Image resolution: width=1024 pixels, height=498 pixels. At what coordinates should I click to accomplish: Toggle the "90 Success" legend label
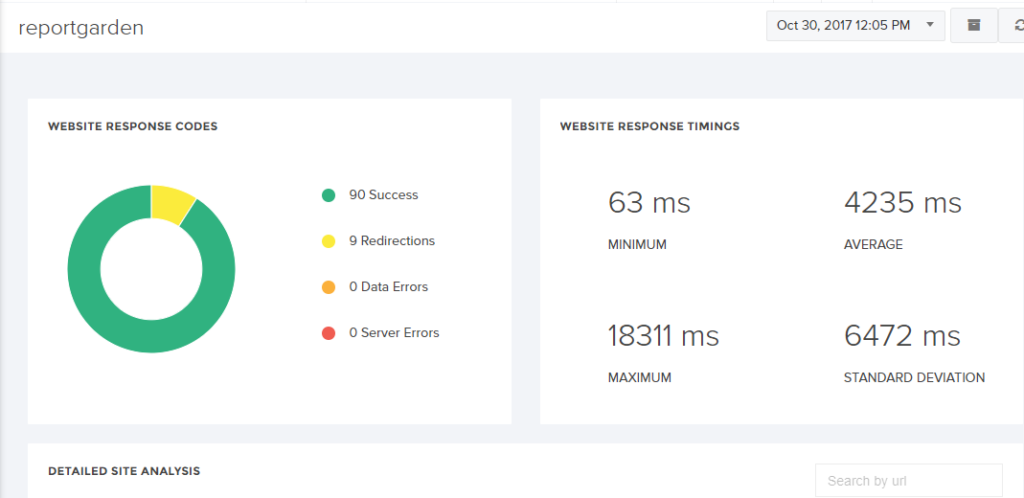click(x=383, y=195)
